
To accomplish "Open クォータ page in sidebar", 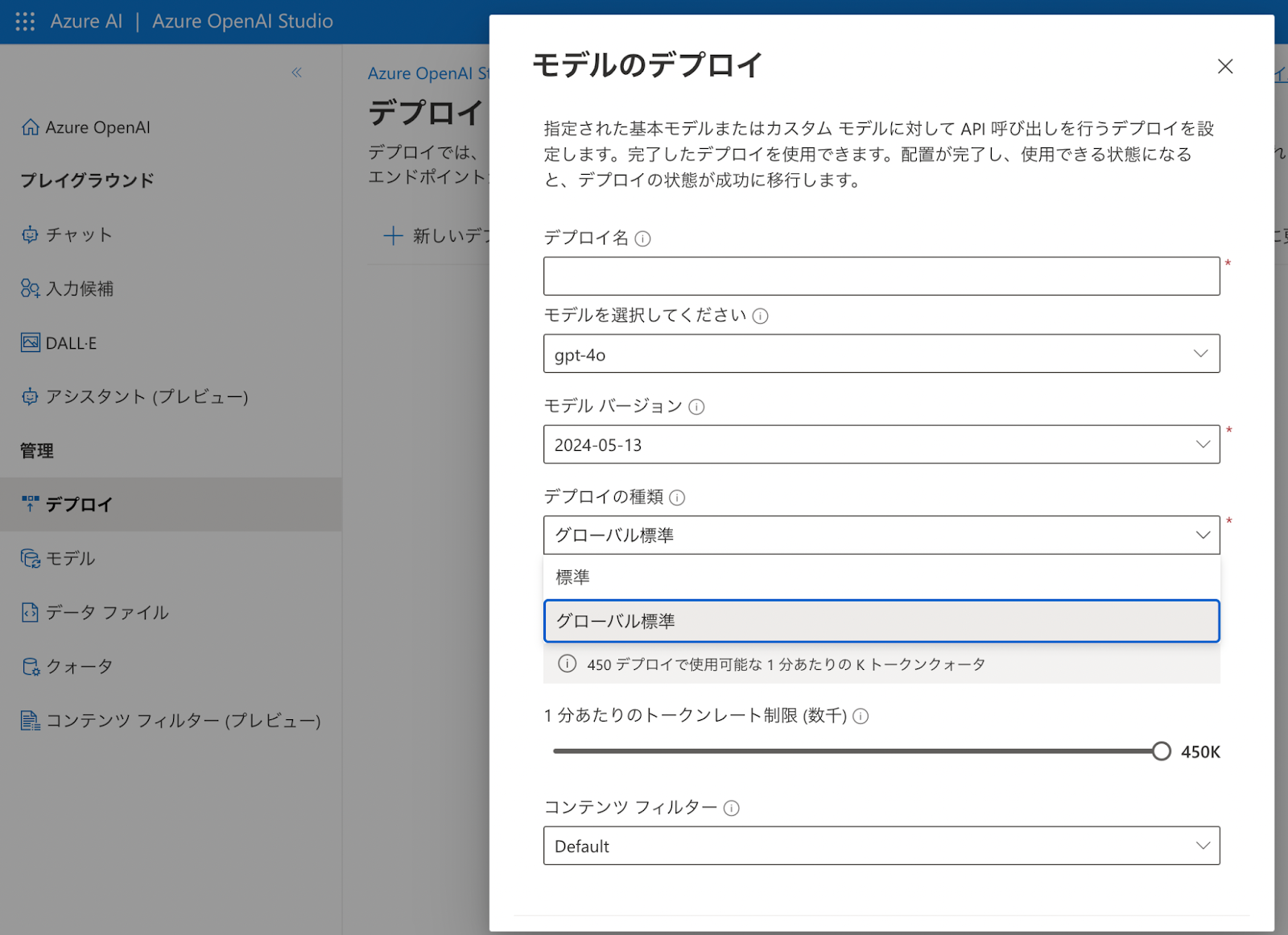I will tap(79, 667).
